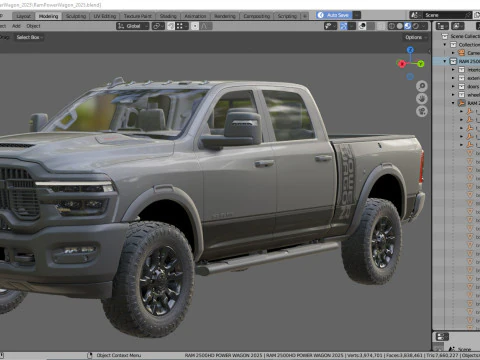Click Object Context Menu status hint
Screen dimensions: 480x360
point(119,355)
